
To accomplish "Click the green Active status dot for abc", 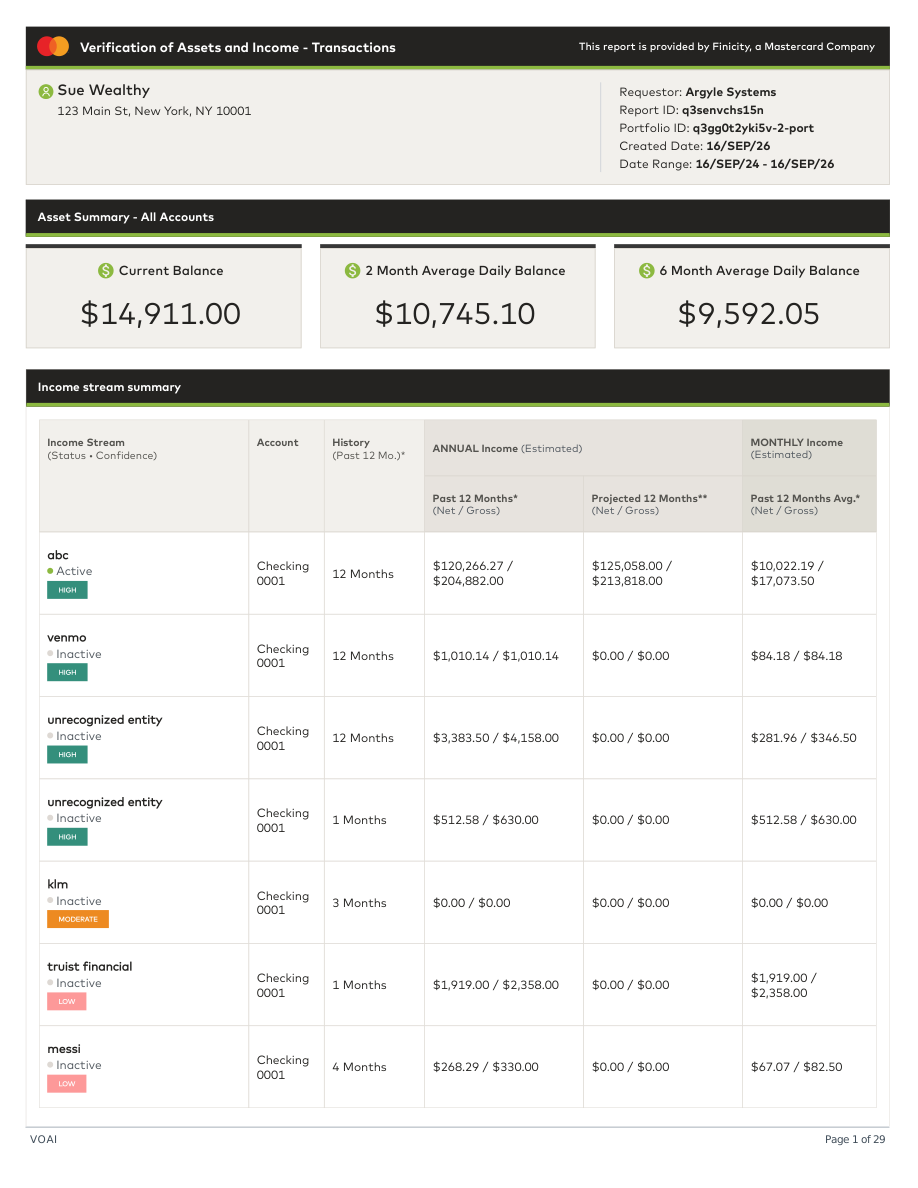I will (50, 571).
